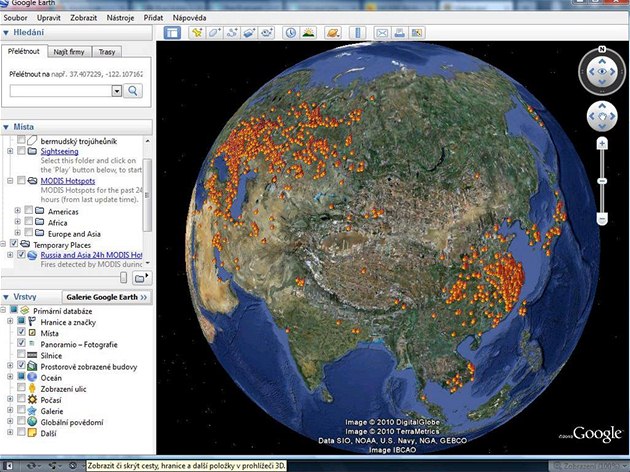Show historical imagery clock icon

(290, 33)
